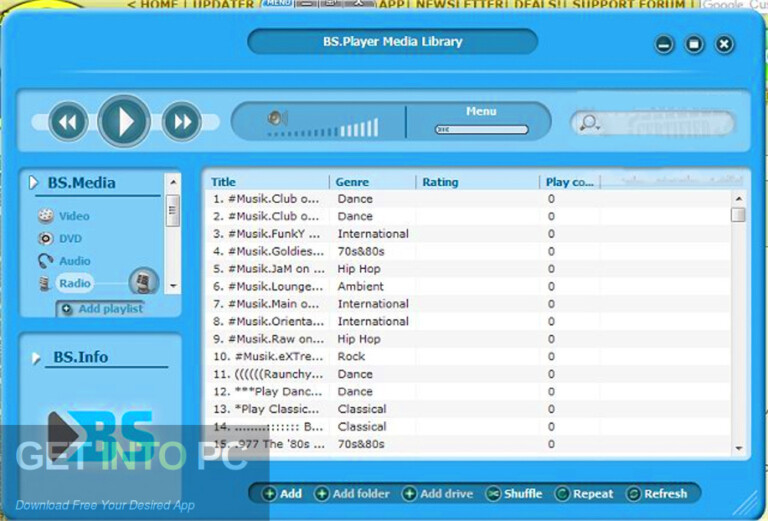Sort by the Title column header
Screen dimensions: 768x521
click(223, 182)
